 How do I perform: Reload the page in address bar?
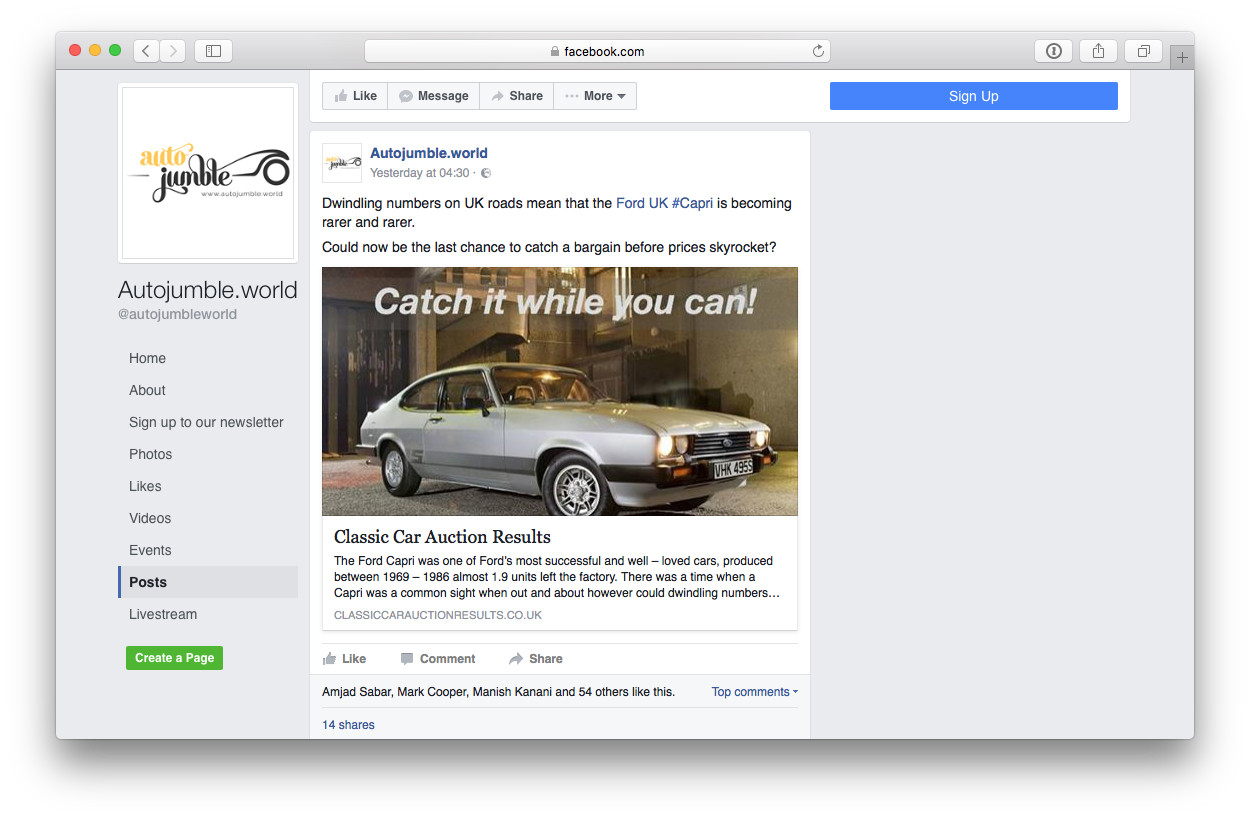point(818,51)
